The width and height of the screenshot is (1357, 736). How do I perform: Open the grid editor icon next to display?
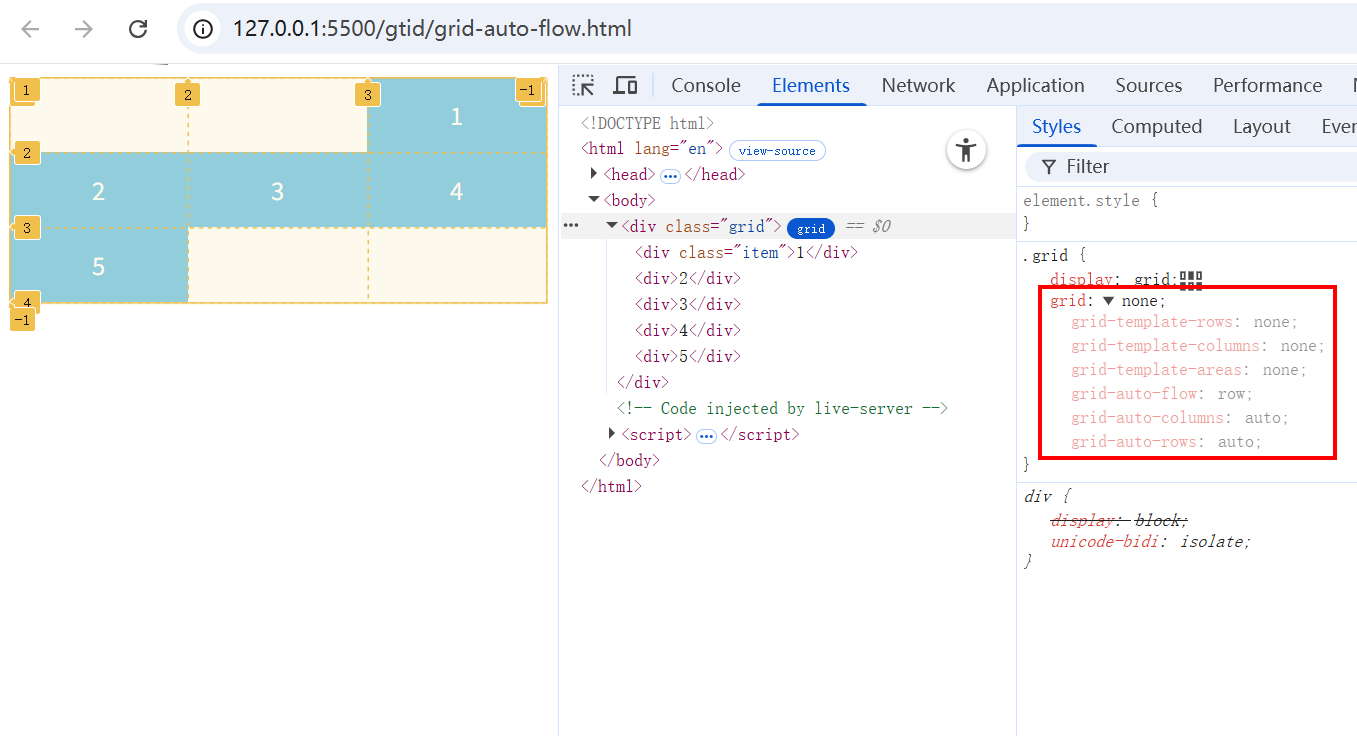tap(1190, 280)
